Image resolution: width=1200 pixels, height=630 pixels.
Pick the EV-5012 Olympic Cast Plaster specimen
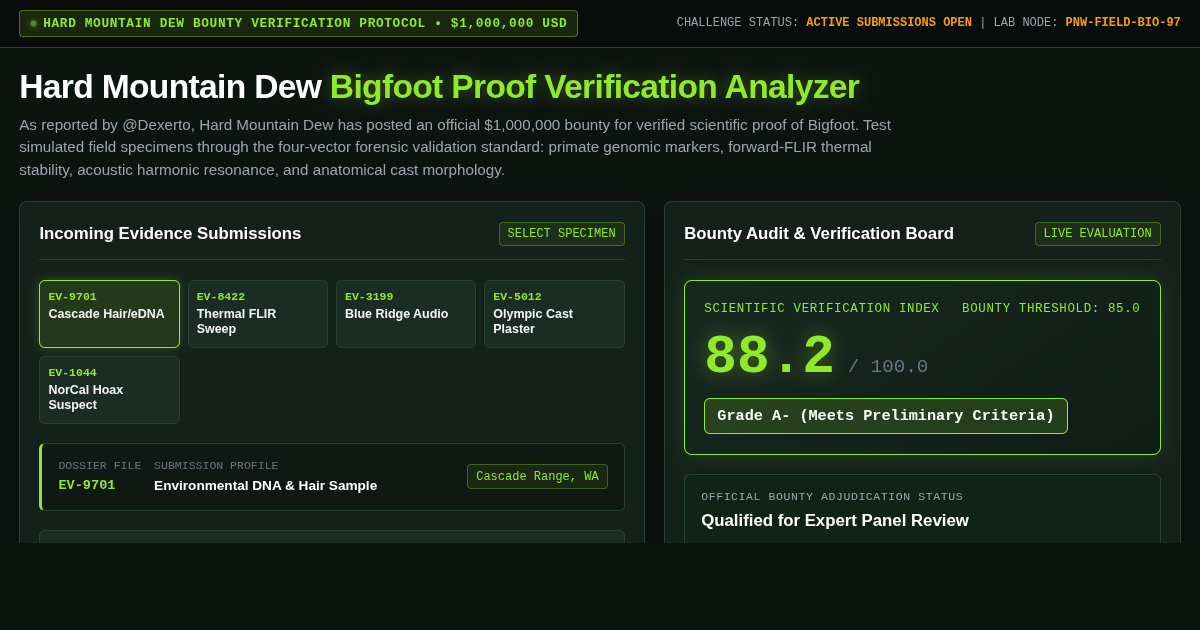554,314
